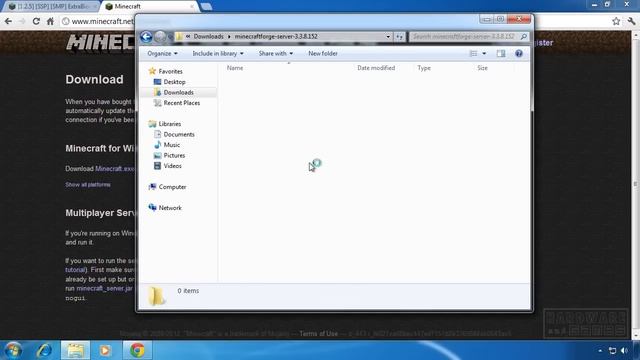Open Windows Explorer taskbar icon

point(76,350)
